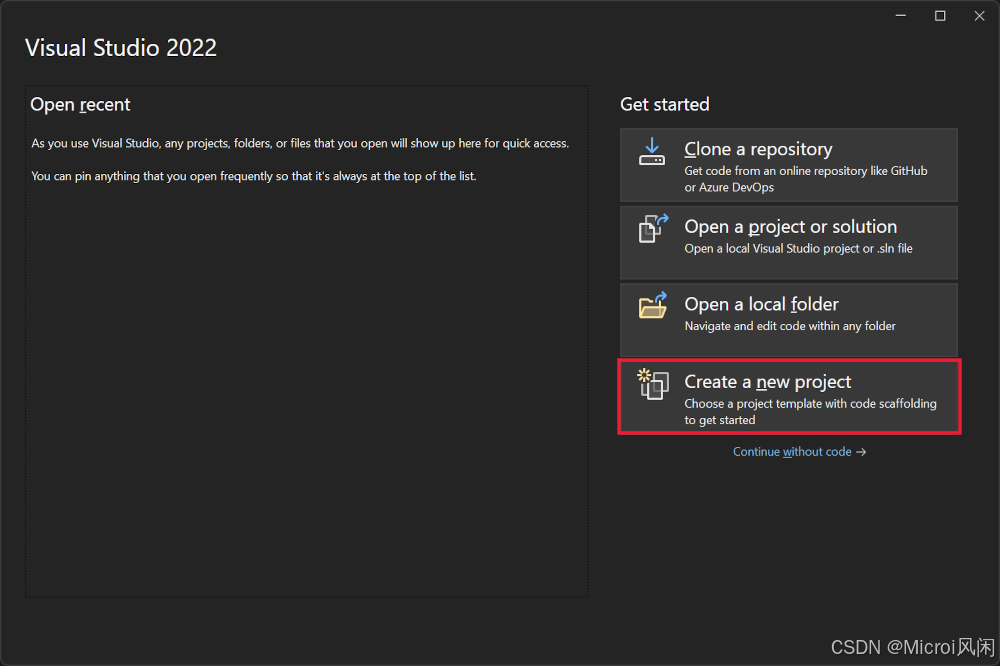Follow the Continue without code link
The height and width of the screenshot is (666, 1000).
791,452
